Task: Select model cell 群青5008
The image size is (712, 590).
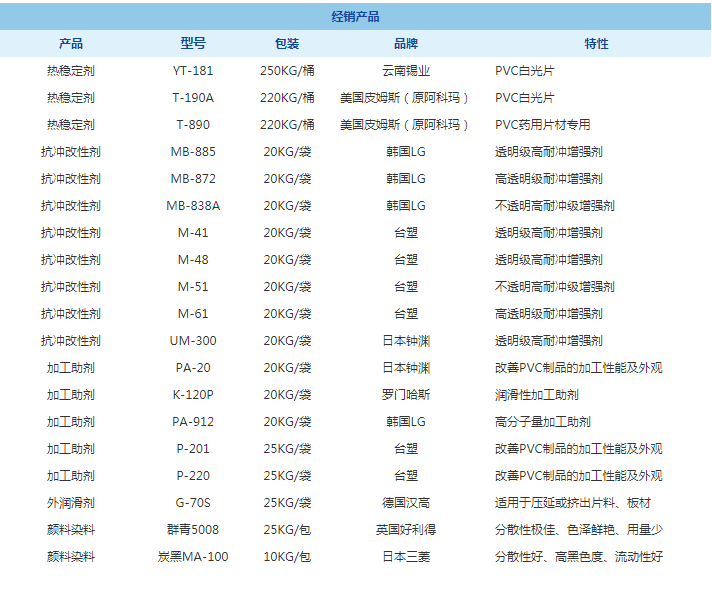Action: (193, 530)
